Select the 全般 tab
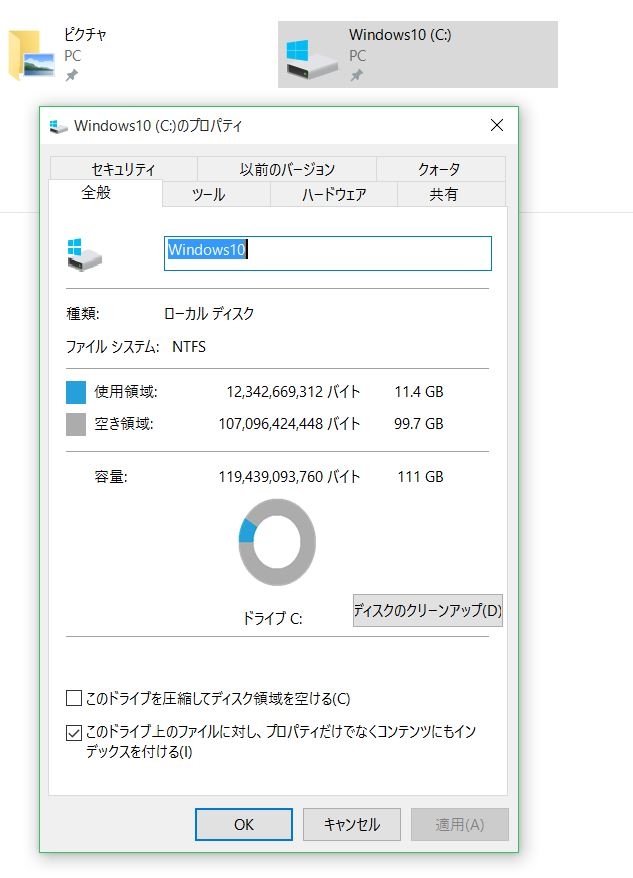This screenshot has height=878, width=633. [x=105, y=193]
